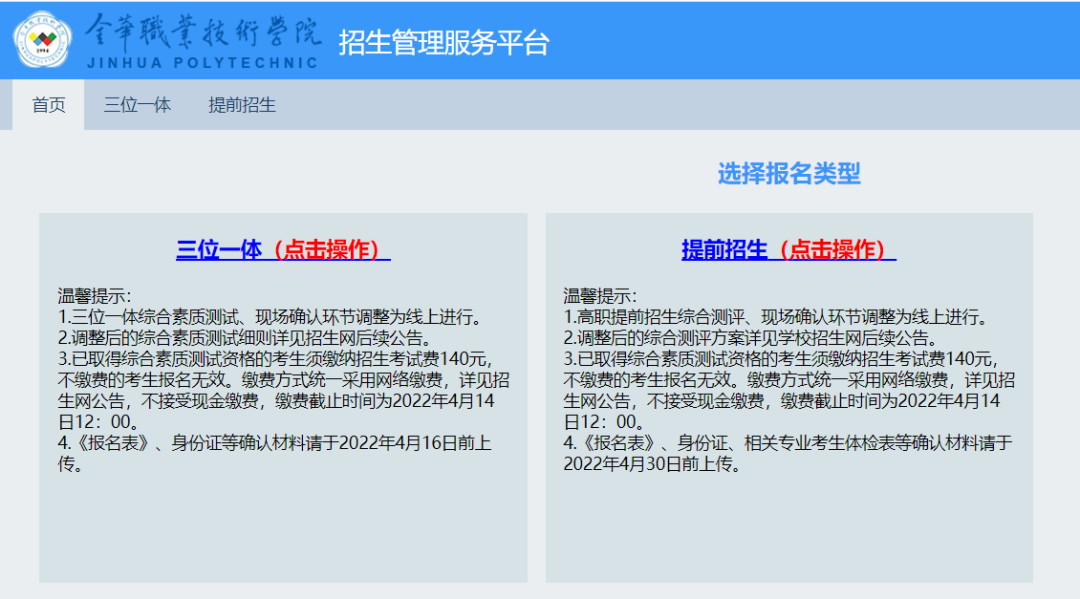Click 温馨提示 label in the 提前招生 card
The image size is (1080, 599).
point(599,296)
